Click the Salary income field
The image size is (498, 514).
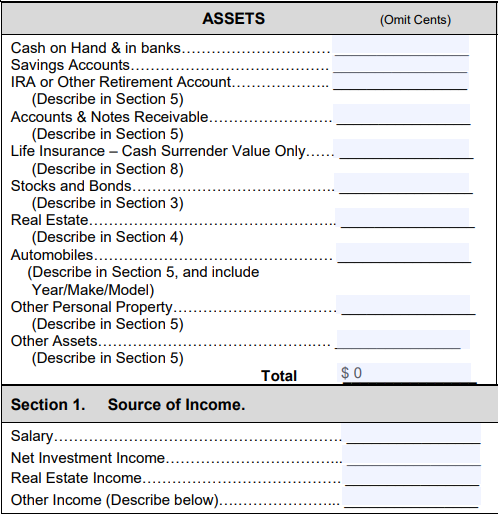[x=411, y=434]
